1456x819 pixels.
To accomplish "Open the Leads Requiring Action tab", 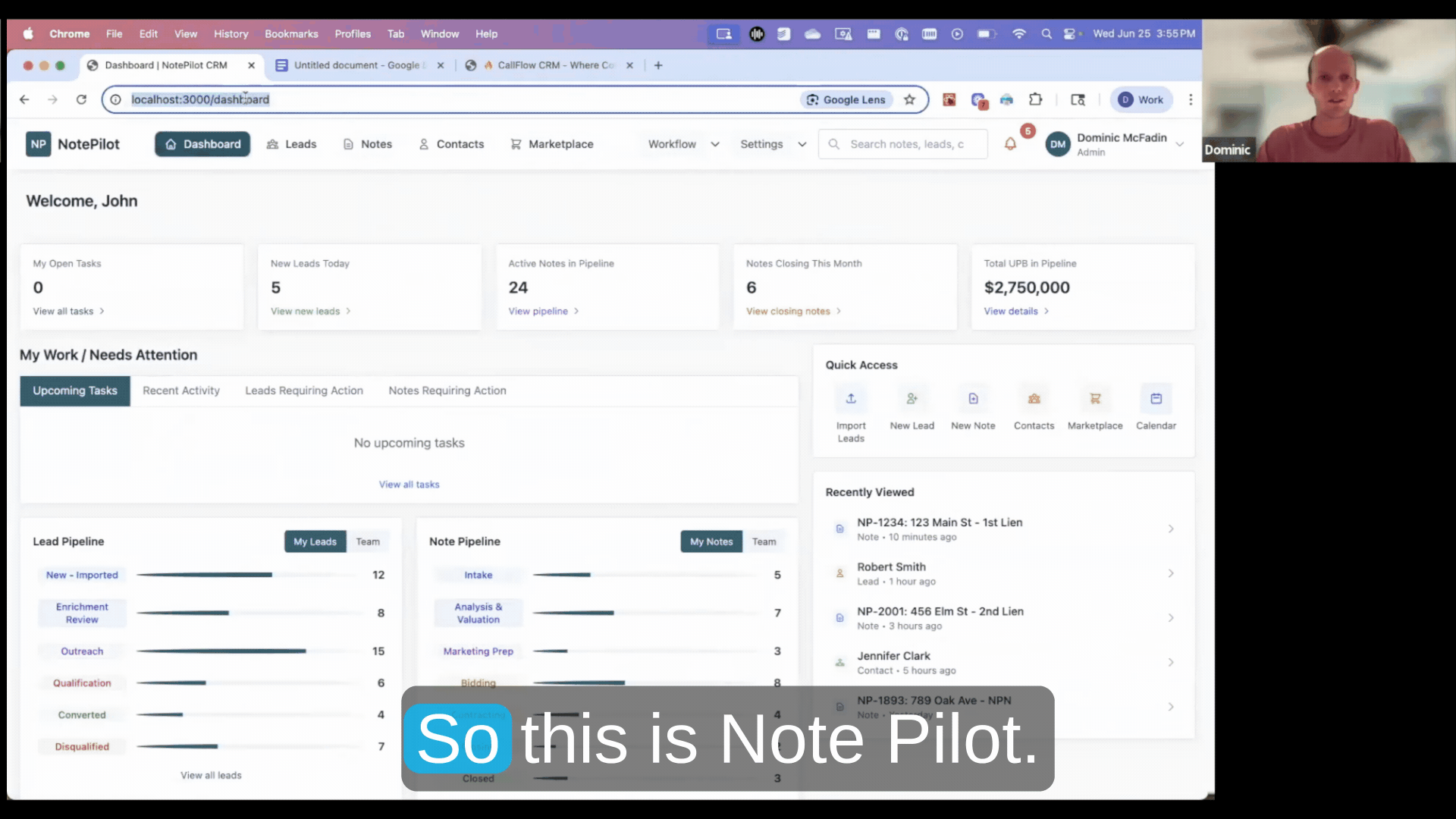I will [304, 391].
